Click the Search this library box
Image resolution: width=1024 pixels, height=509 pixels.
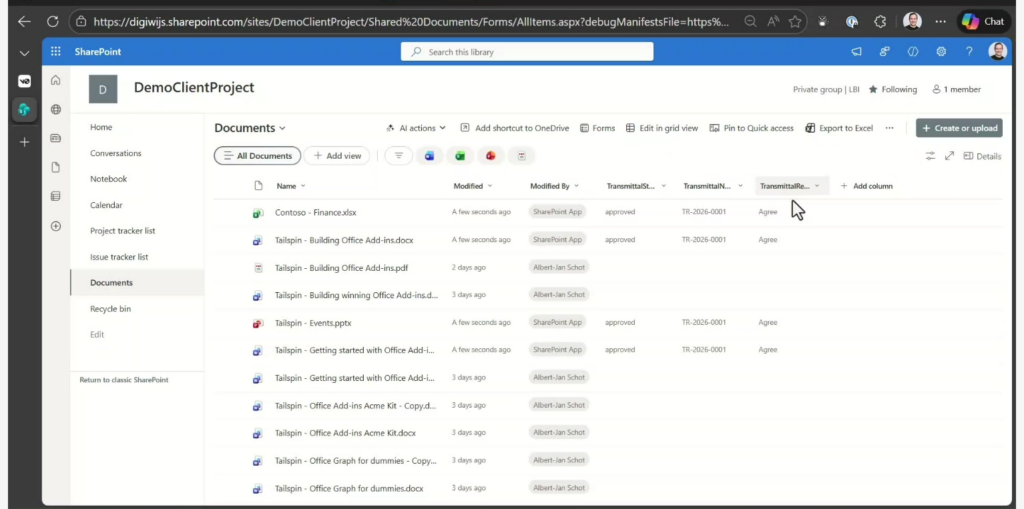pos(527,52)
